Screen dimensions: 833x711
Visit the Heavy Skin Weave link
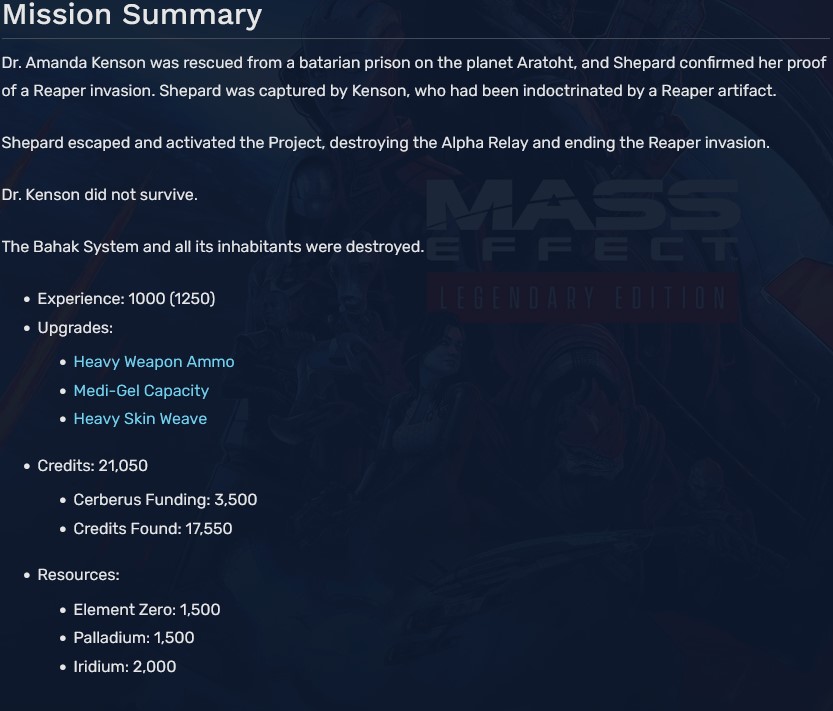(x=140, y=419)
